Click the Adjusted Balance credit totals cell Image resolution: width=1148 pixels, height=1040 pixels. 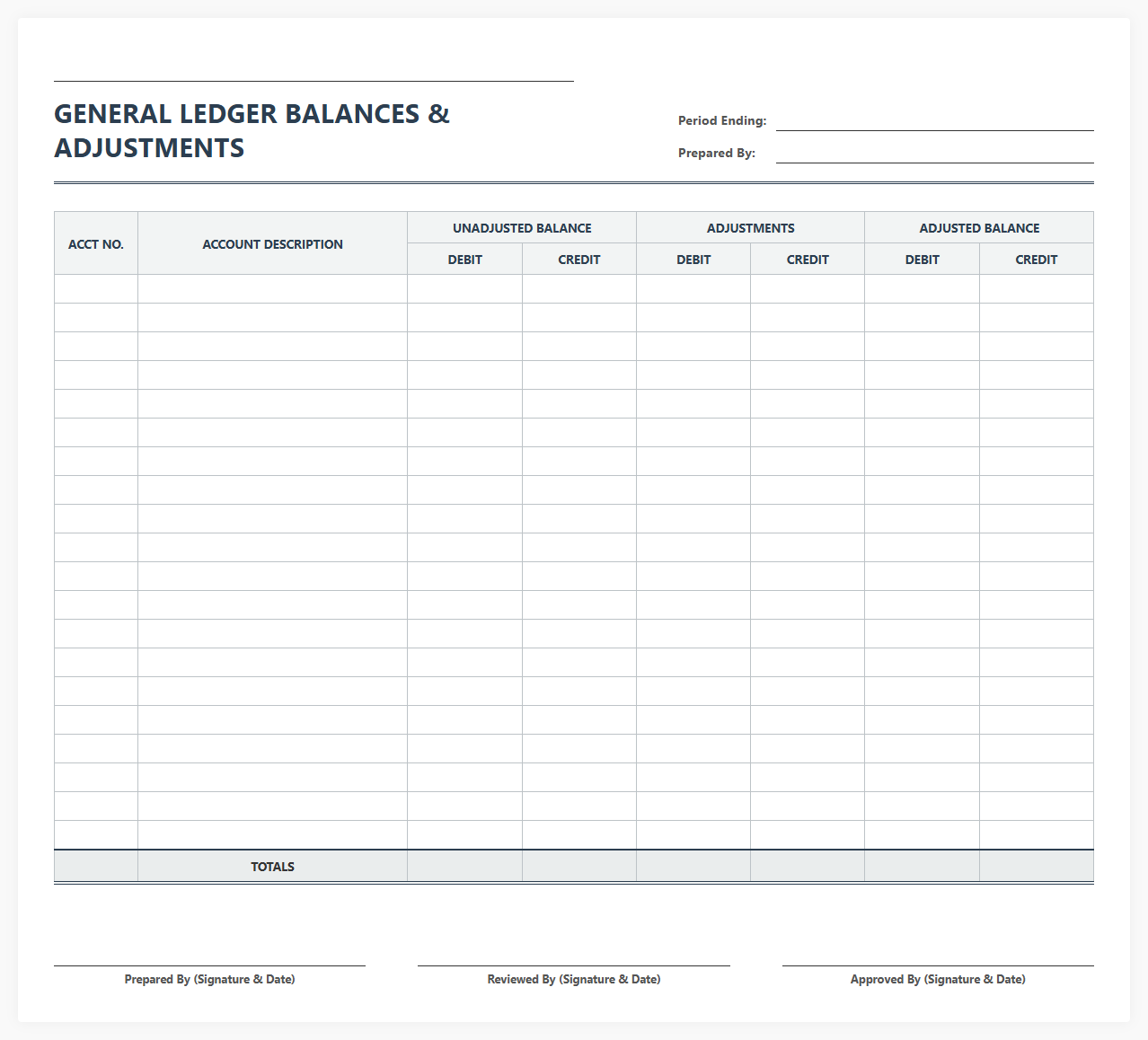click(1037, 867)
